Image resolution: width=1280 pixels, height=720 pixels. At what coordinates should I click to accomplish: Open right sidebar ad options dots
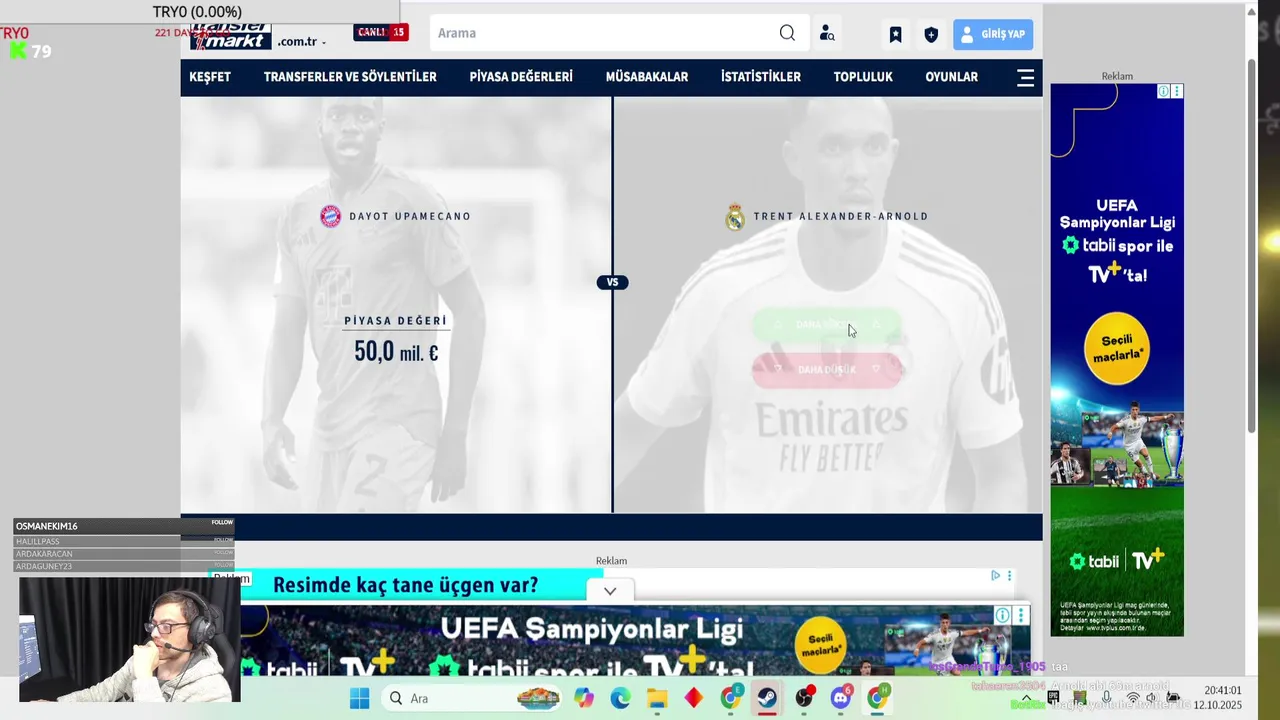(x=1177, y=91)
